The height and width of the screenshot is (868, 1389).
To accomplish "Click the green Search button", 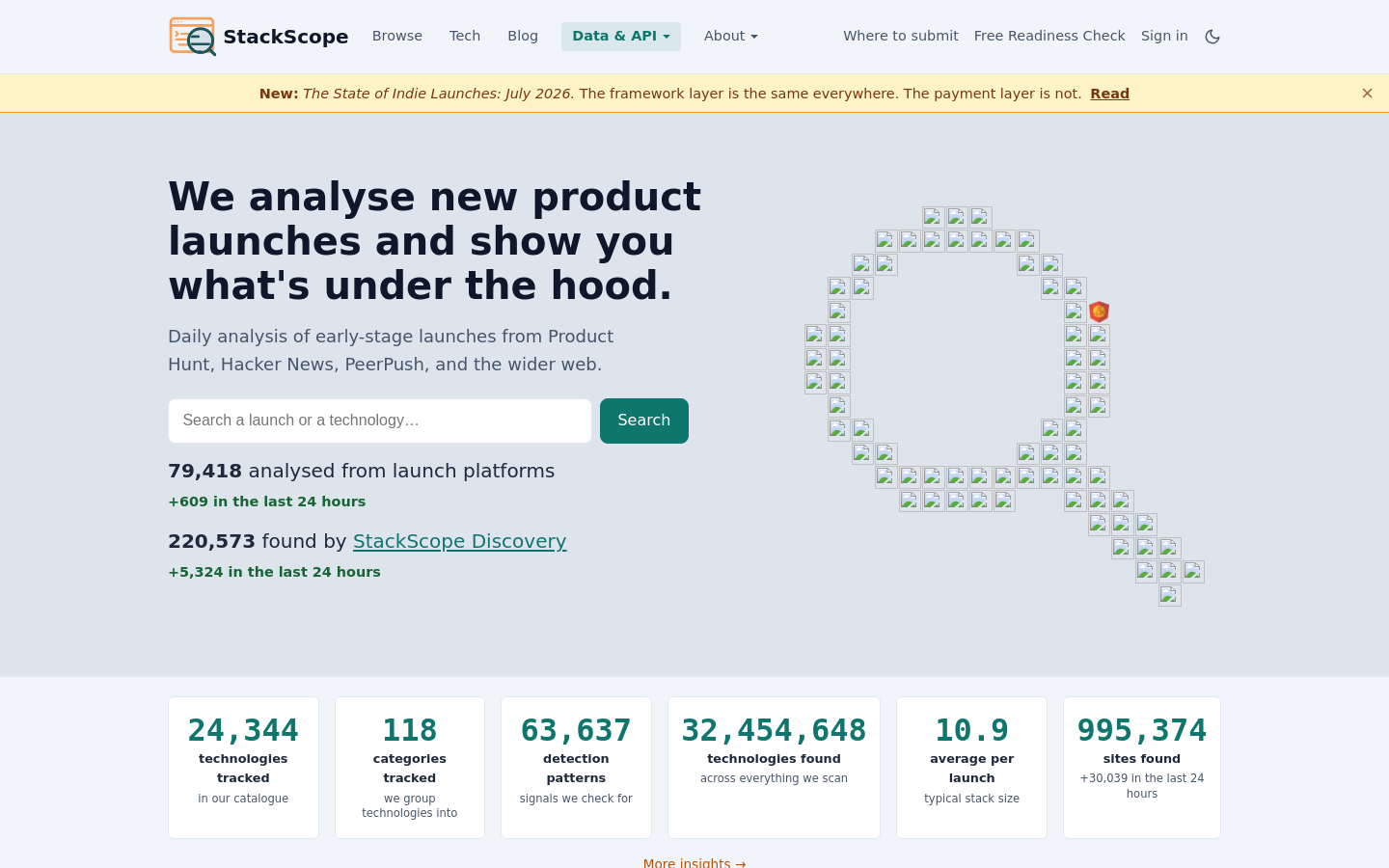I will pos(644,420).
